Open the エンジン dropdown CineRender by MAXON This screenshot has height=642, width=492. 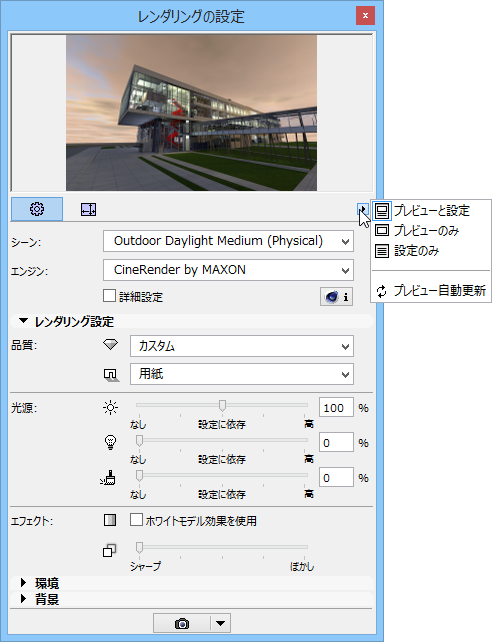[x=228, y=270]
